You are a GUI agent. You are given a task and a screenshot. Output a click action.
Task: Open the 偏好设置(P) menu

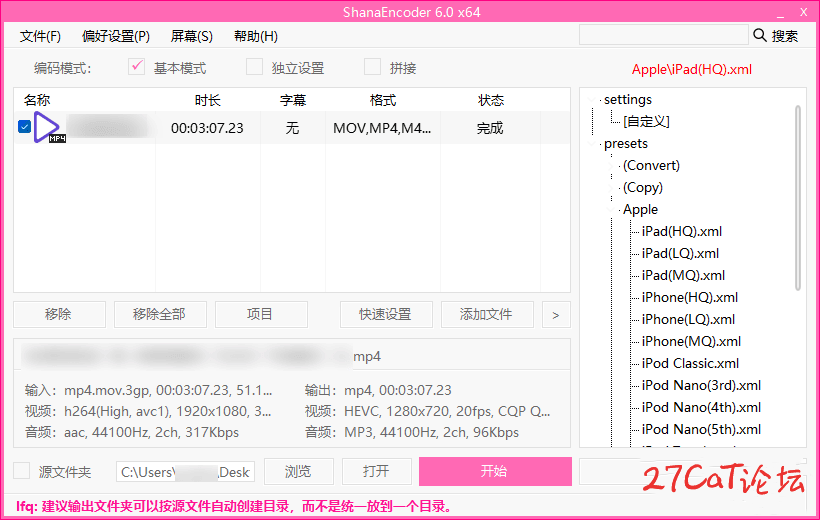116,36
